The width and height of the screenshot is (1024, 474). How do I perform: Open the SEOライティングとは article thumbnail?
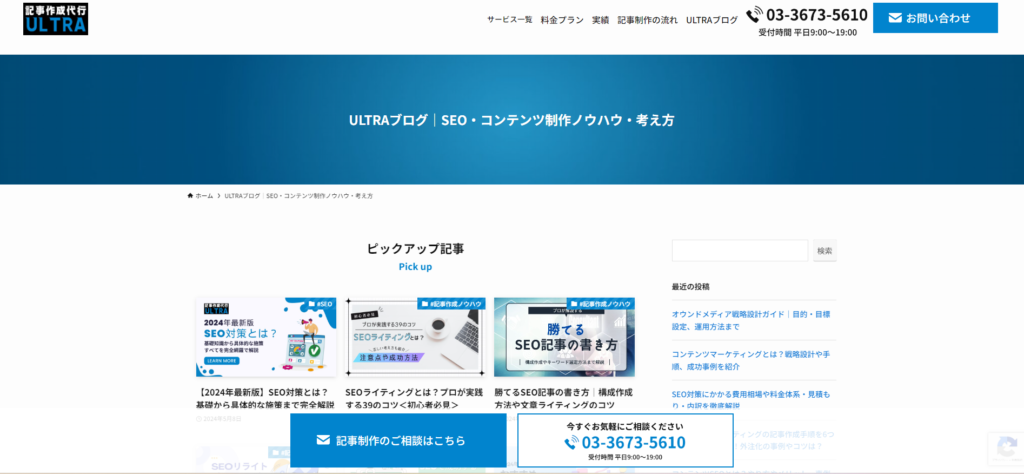click(x=415, y=337)
